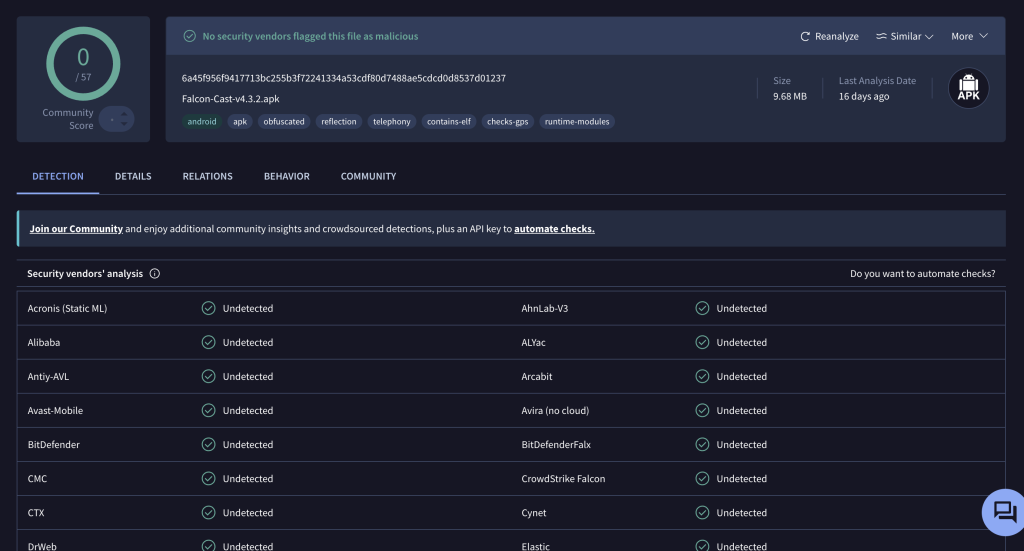Click the '16 days ago' analysis date
This screenshot has height=551, width=1024.
864,96
